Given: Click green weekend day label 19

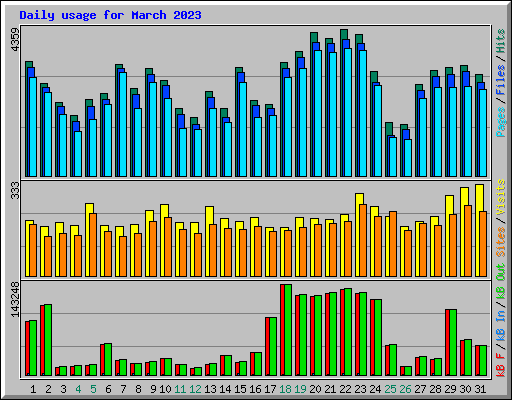Looking at the screenshot, I should 300,389.
